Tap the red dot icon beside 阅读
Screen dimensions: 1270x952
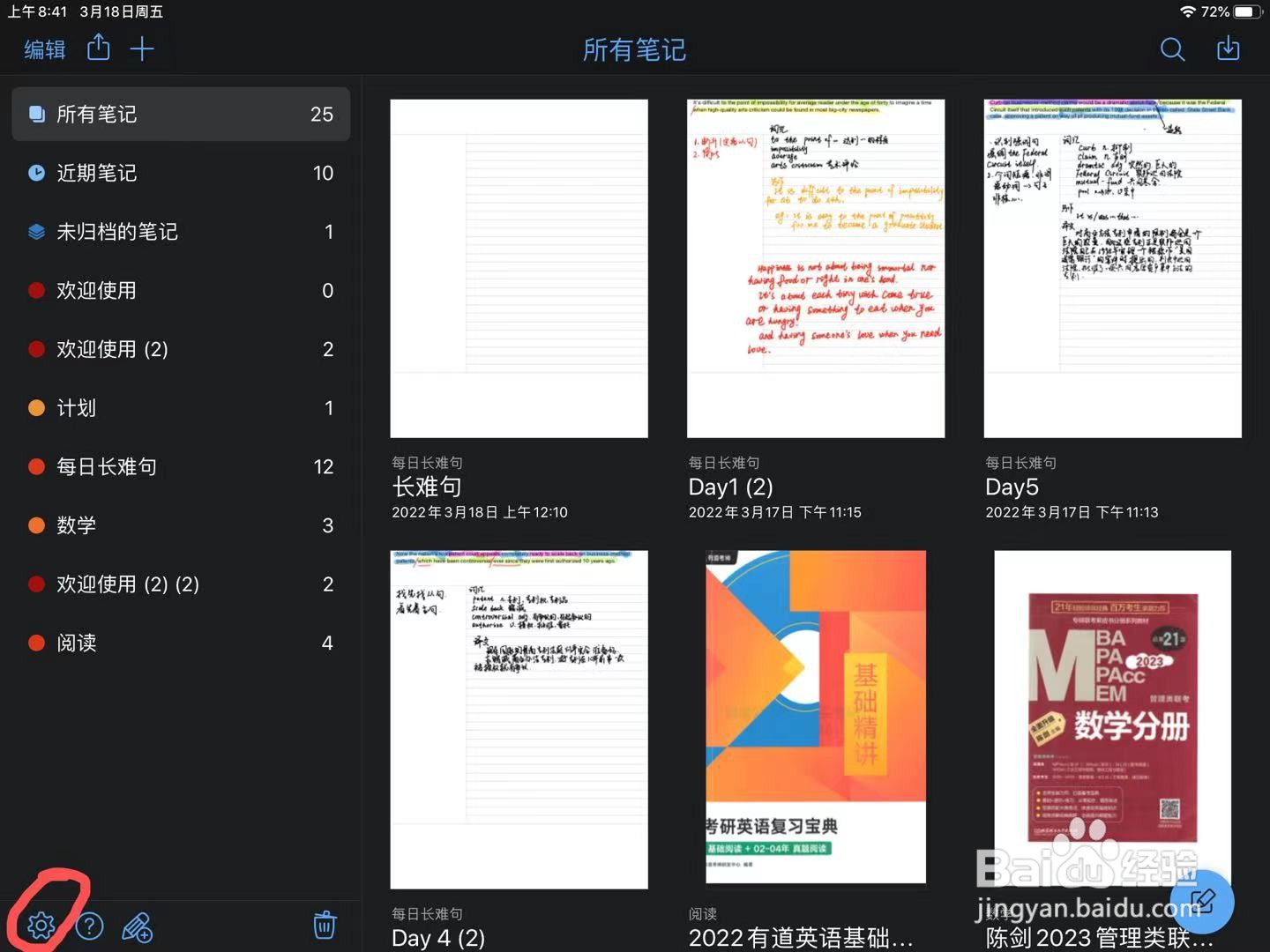coord(36,643)
